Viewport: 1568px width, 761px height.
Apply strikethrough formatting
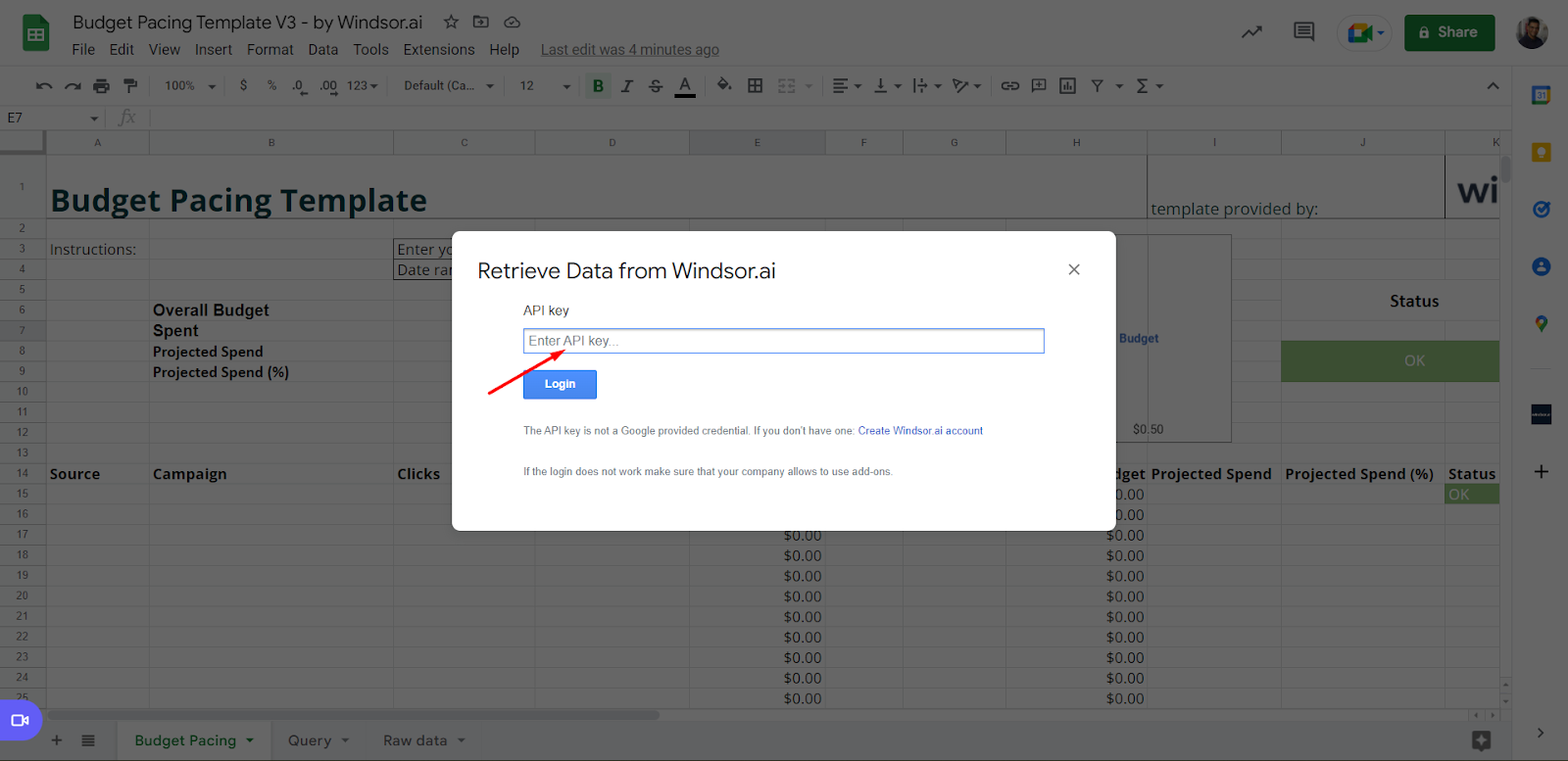tap(656, 86)
